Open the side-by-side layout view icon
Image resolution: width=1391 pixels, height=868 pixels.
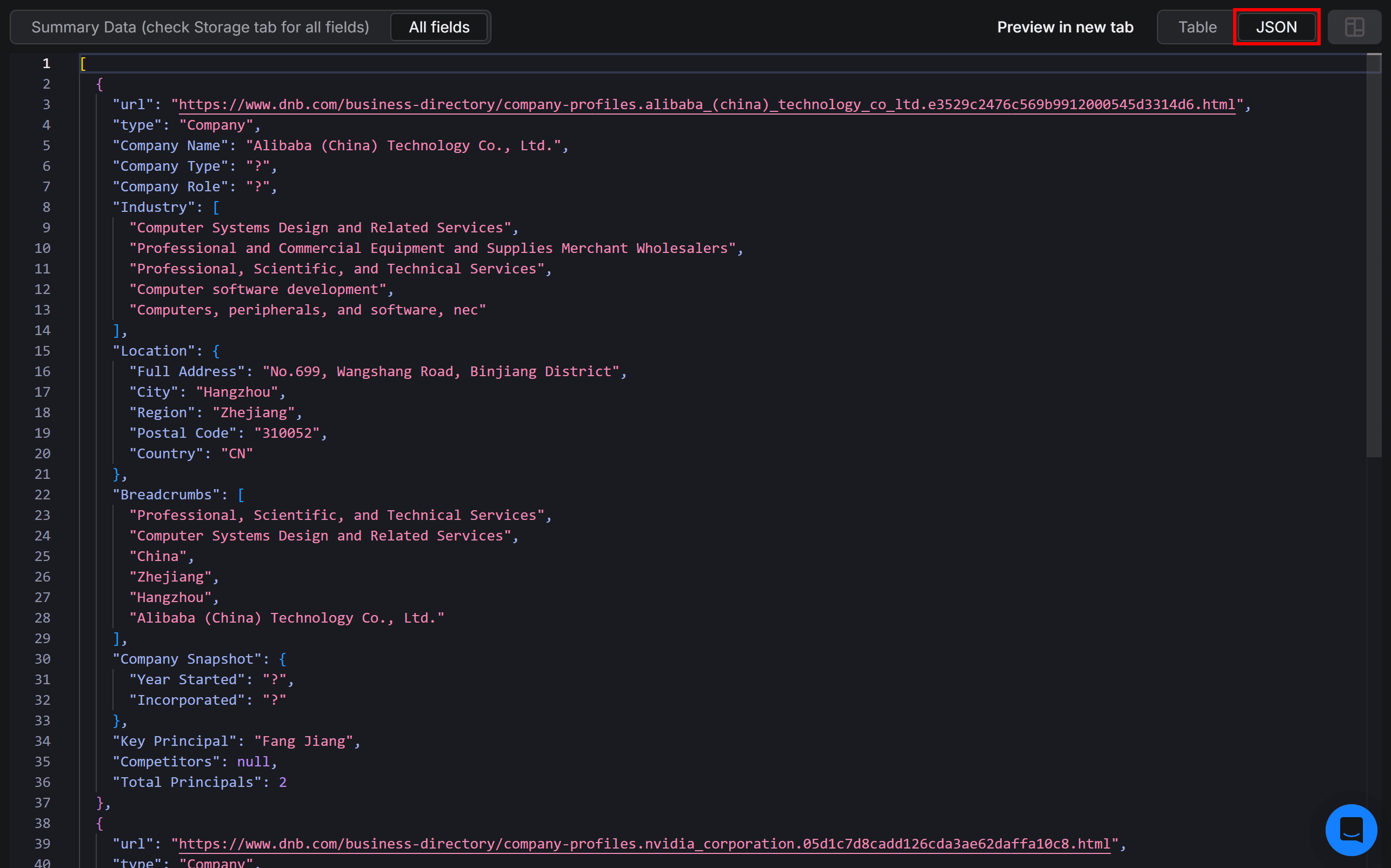1354,27
